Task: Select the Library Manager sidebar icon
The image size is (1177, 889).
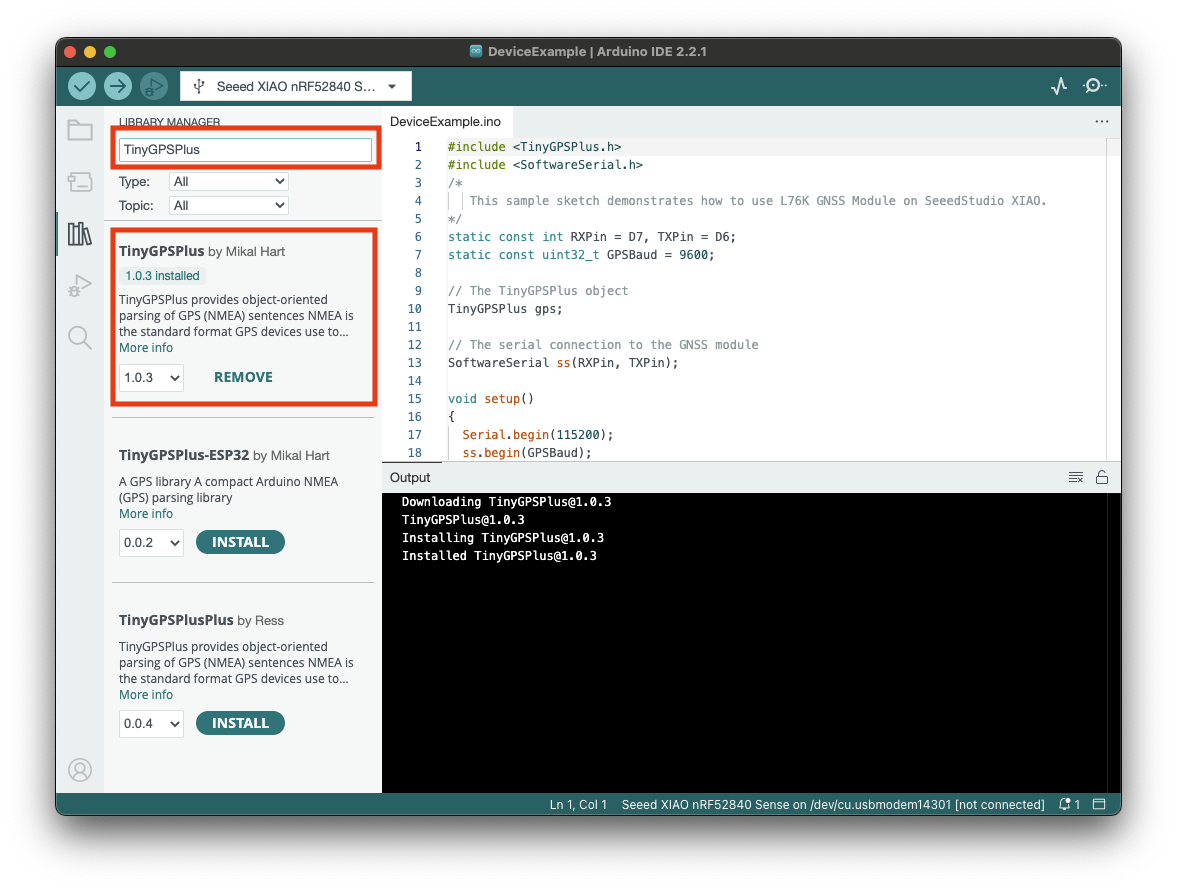Action: 80,234
